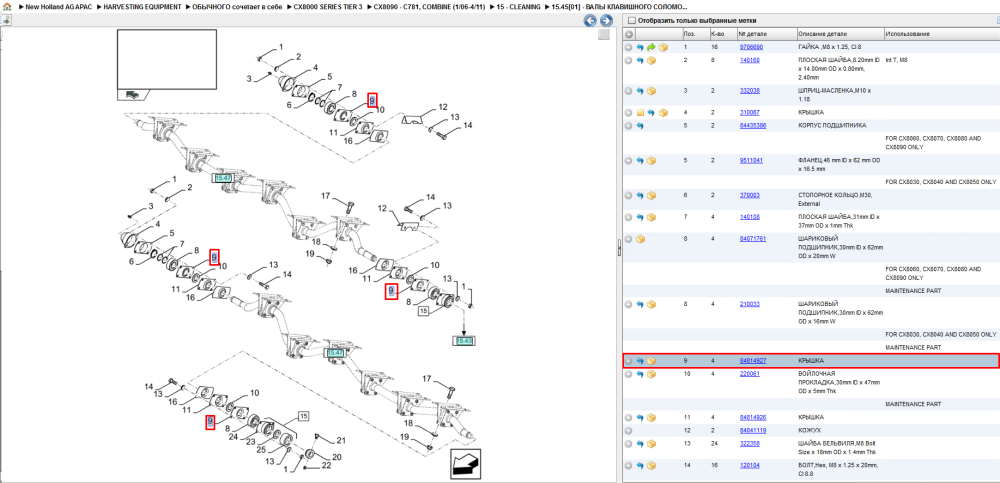Click package box icon for part 84814926
Image resolution: width=1000 pixels, height=483 pixels.
(652, 417)
